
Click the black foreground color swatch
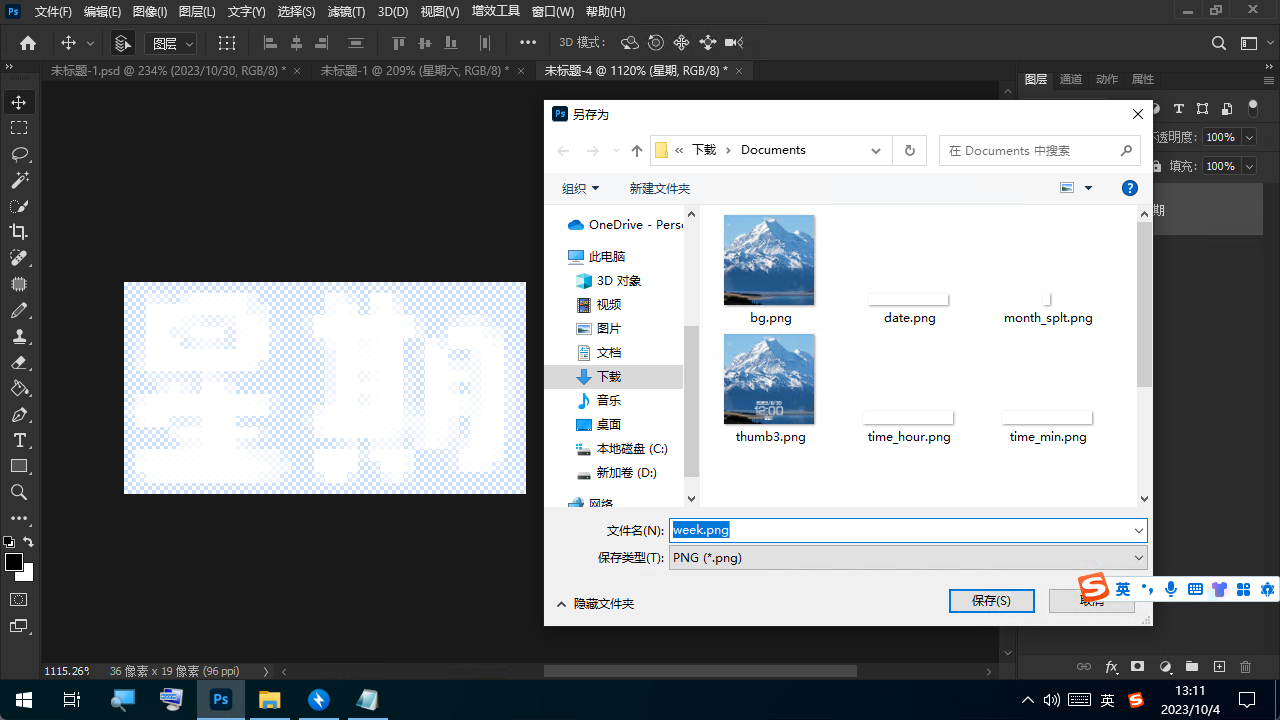click(x=14, y=562)
